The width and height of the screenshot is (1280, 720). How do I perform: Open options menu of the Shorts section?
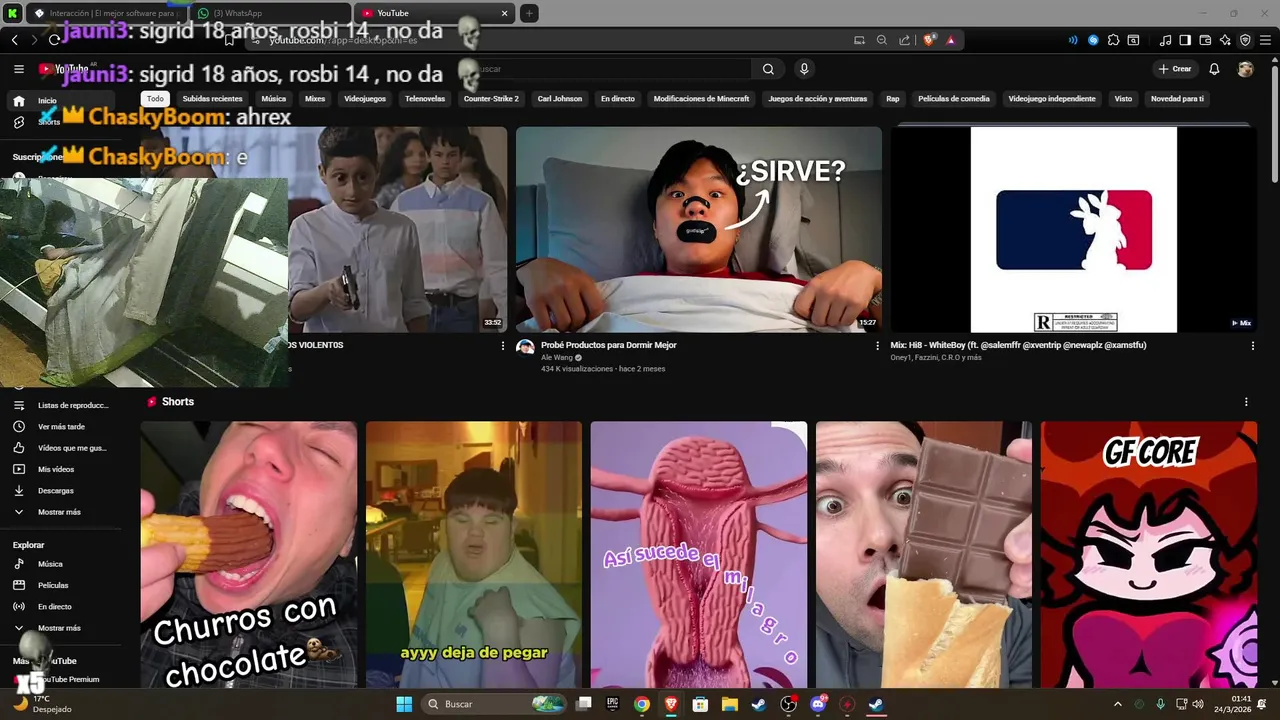click(1246, 402)
